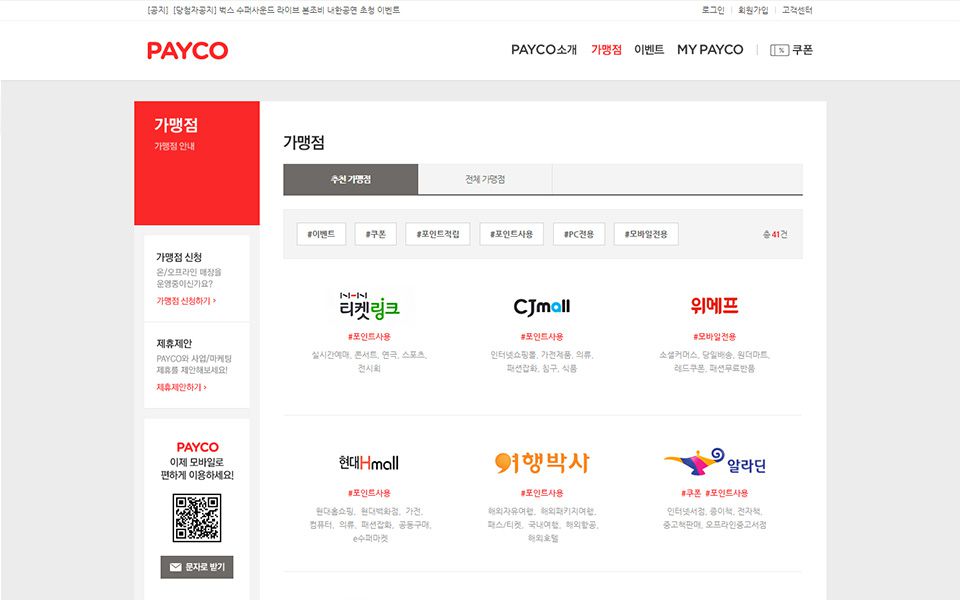This screenshot has height=600, width=960.
Task: Expand 제휴제안하기 arrow link
Action: coord(181,388)
